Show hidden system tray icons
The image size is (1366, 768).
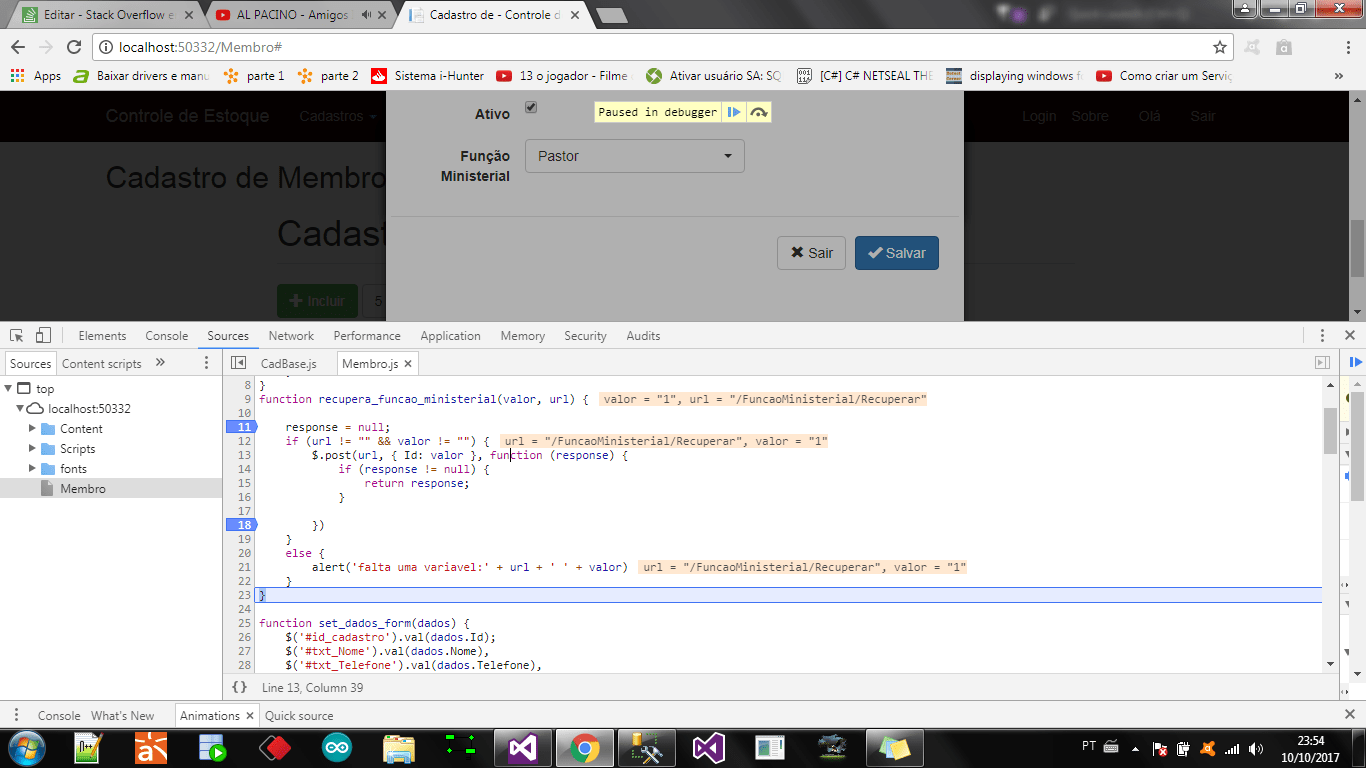click(1134, 748)
